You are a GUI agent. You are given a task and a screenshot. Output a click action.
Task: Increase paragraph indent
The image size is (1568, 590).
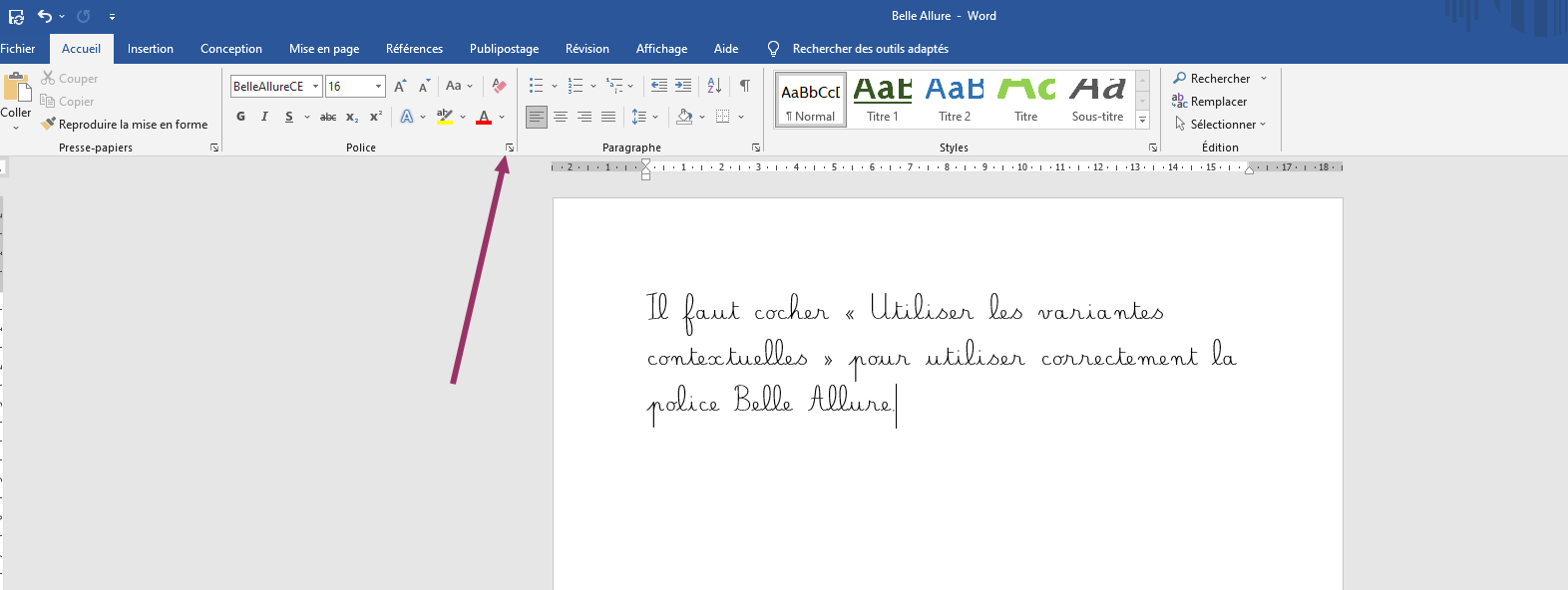683,86
